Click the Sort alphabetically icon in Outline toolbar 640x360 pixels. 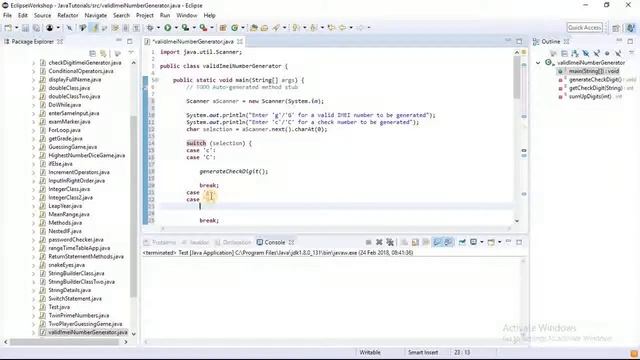575,53
